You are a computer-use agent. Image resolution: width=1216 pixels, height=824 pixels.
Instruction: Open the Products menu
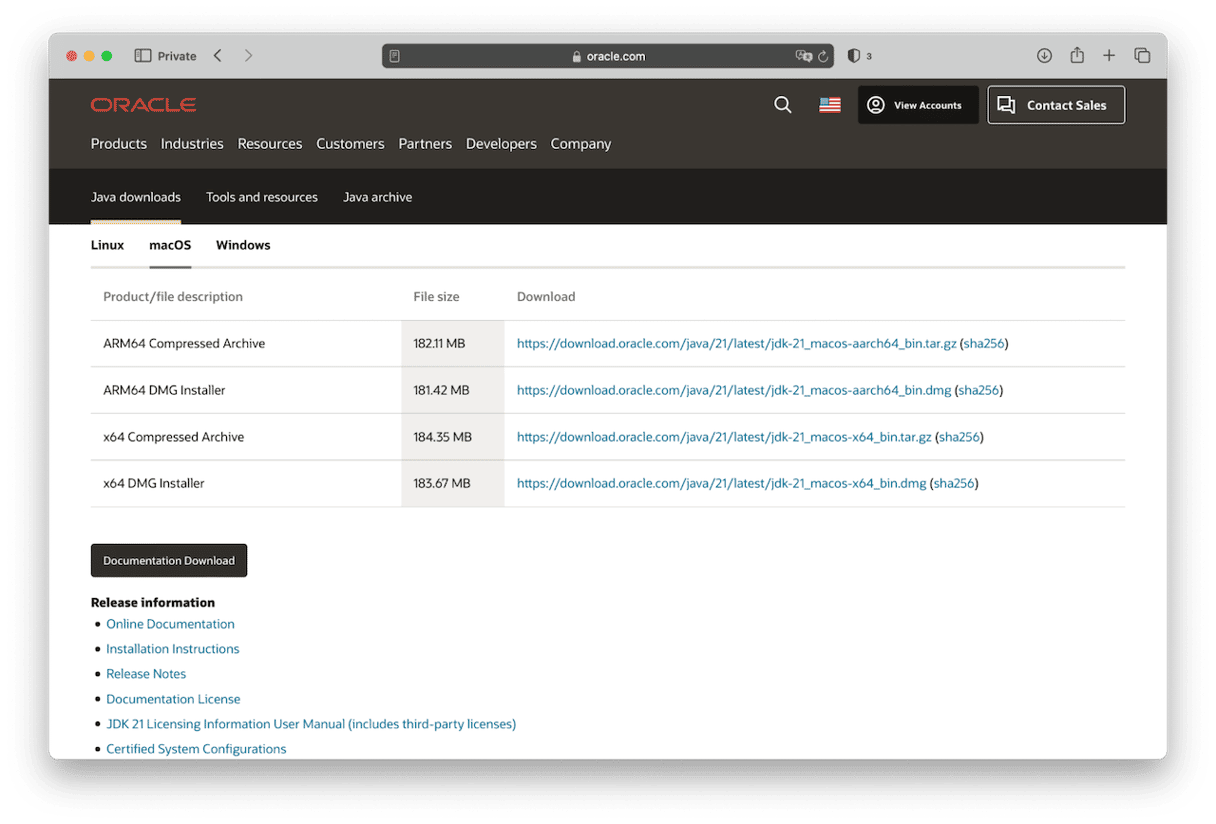pos(118,143)
